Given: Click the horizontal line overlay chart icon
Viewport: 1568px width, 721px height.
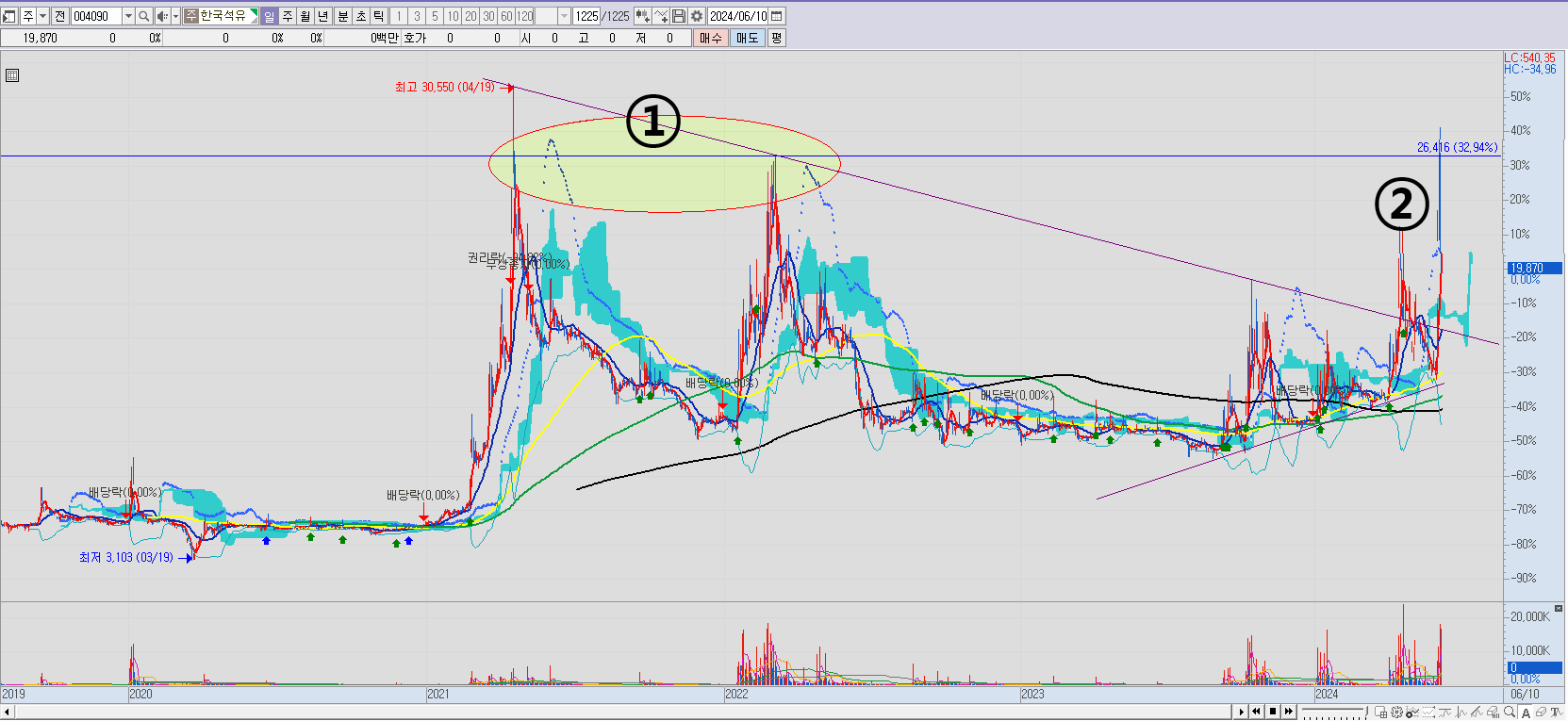Looking at the screenshot, I should coord(1444,712).
